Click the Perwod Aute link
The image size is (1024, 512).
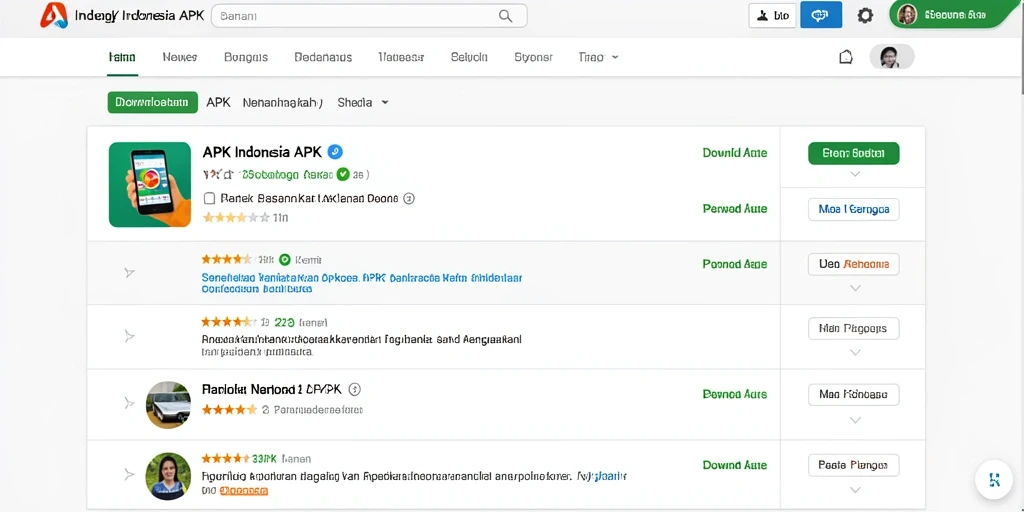pos(735,209)
